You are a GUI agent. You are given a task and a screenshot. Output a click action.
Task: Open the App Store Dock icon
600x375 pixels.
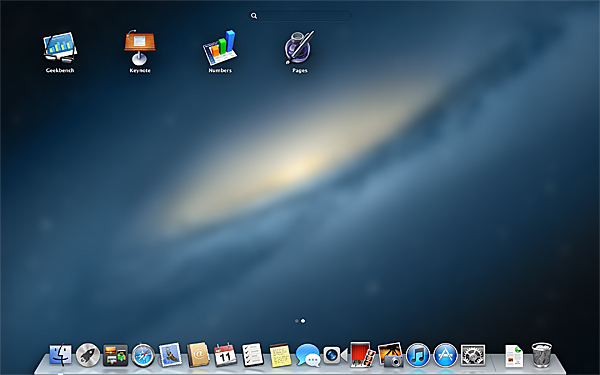(x=445, y=355)
